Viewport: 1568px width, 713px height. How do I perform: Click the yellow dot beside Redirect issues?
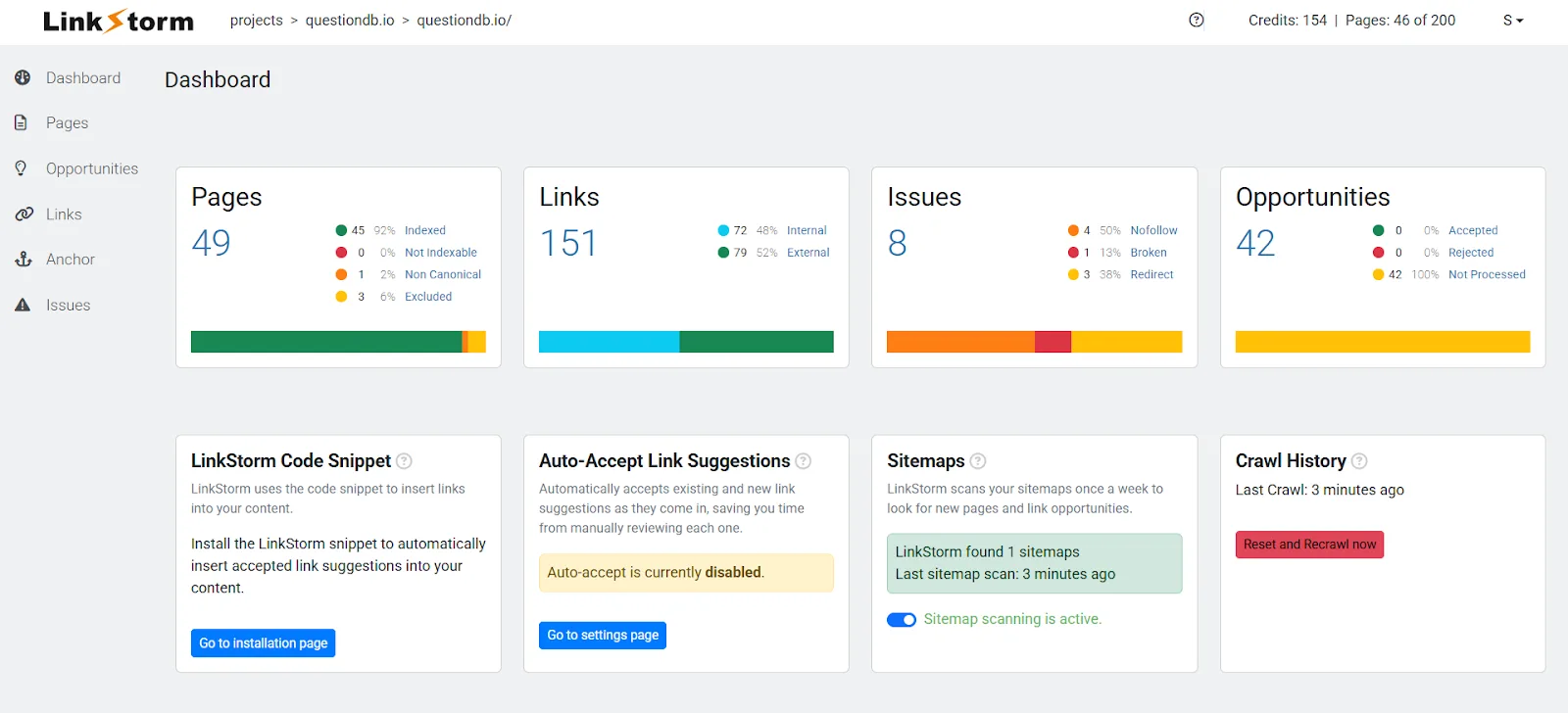pyautogui.click(x=1073, y=274)
